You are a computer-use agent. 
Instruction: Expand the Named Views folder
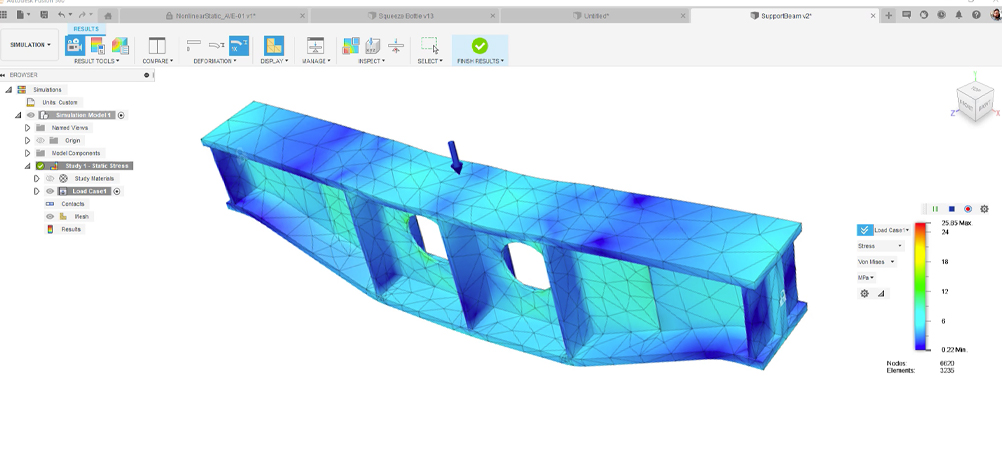click(28, 128)
